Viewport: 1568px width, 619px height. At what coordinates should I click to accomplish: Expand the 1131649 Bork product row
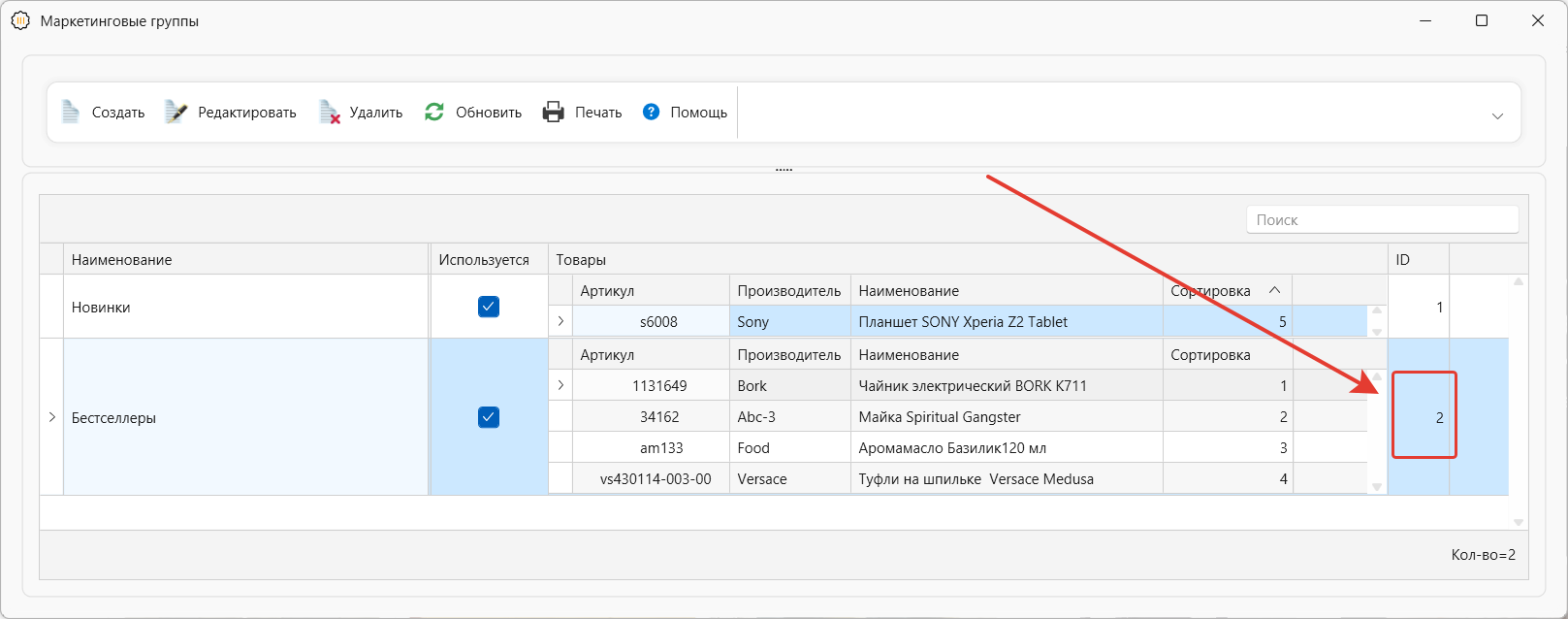tap(560, 385)
